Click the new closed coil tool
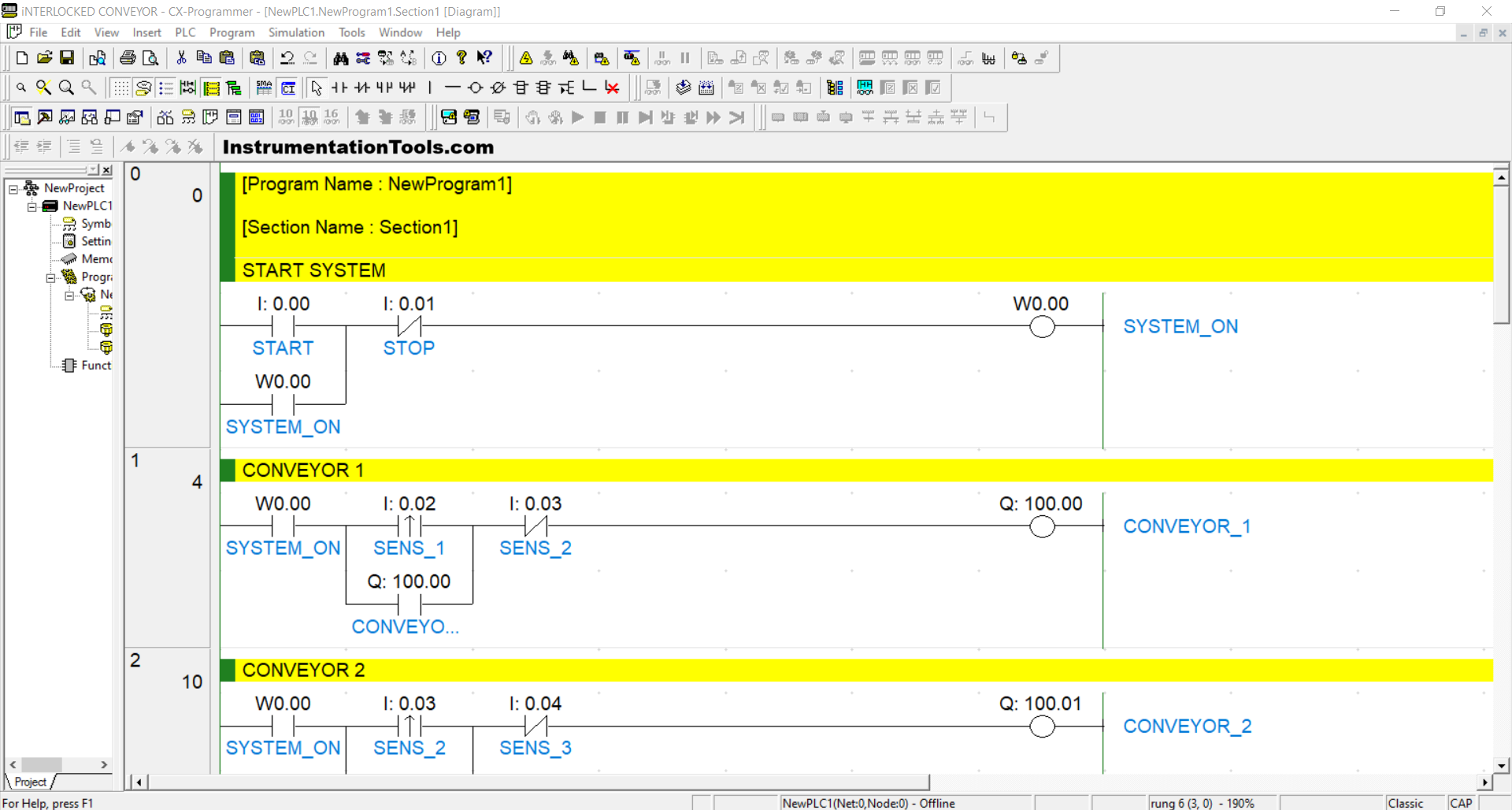 pos(498,87)
